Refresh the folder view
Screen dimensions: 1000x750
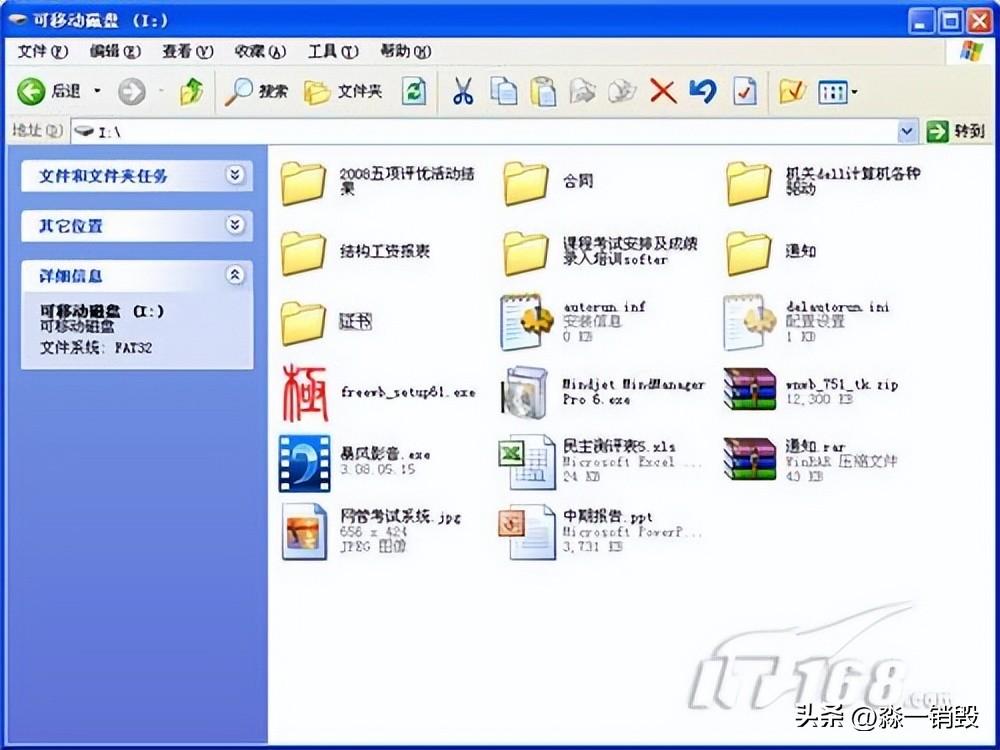coord(414,91)
